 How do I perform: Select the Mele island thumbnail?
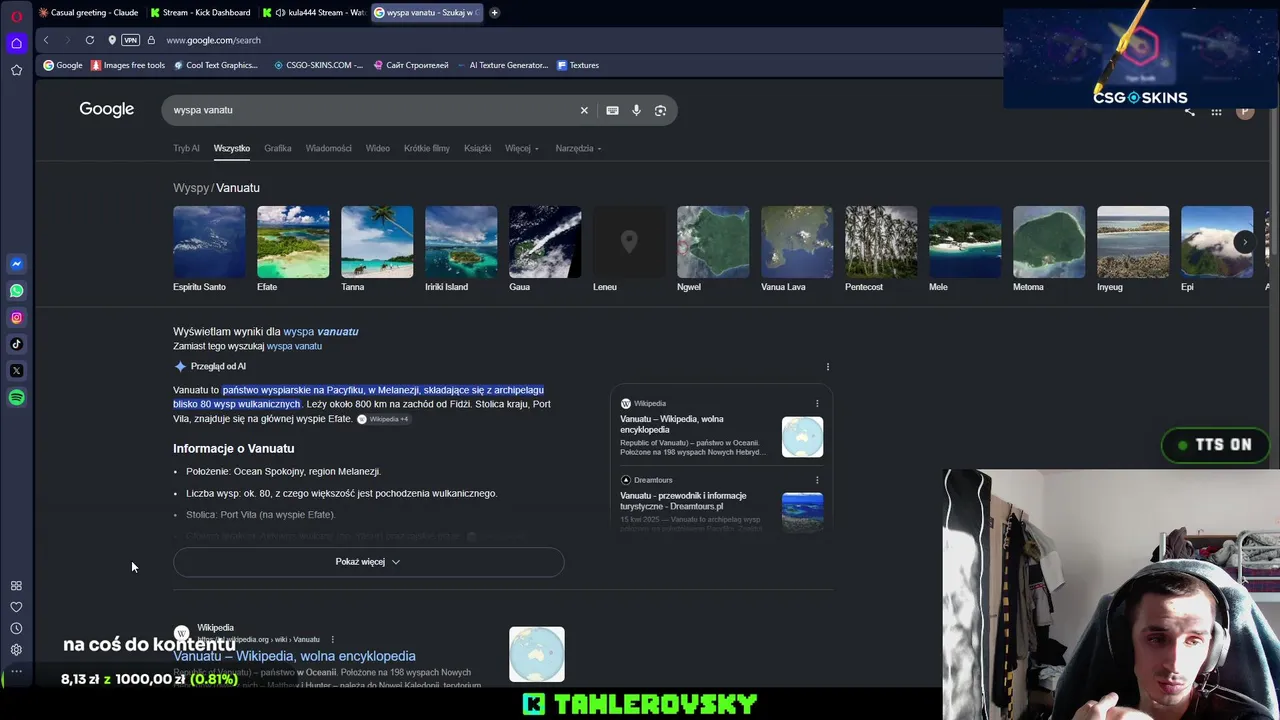[965, 242]
